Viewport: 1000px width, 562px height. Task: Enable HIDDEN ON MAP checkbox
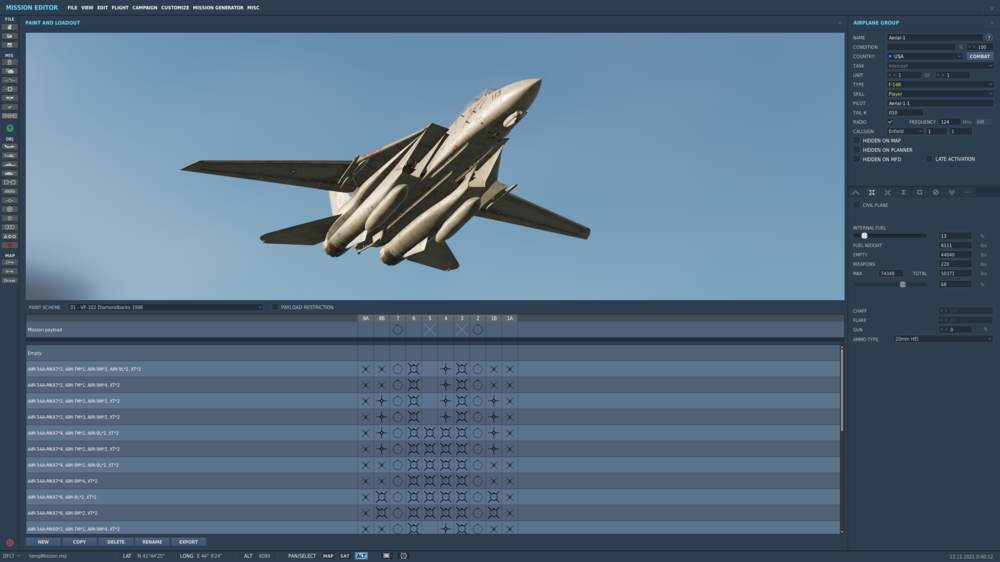[x=857, y=140]
